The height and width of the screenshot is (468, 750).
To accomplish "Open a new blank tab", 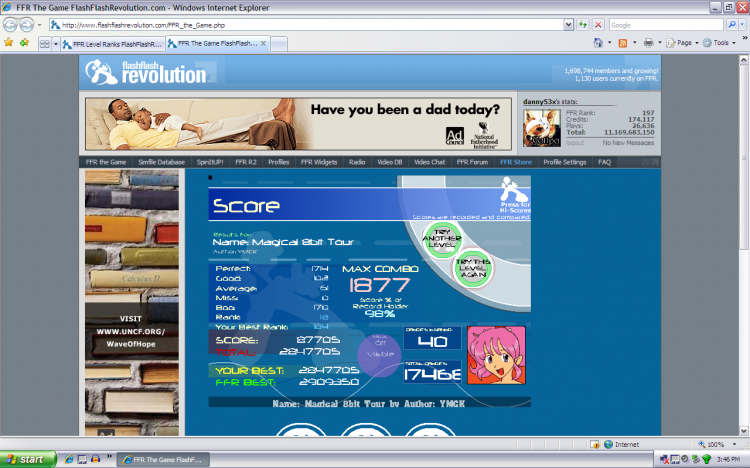I will click(279, 44).
